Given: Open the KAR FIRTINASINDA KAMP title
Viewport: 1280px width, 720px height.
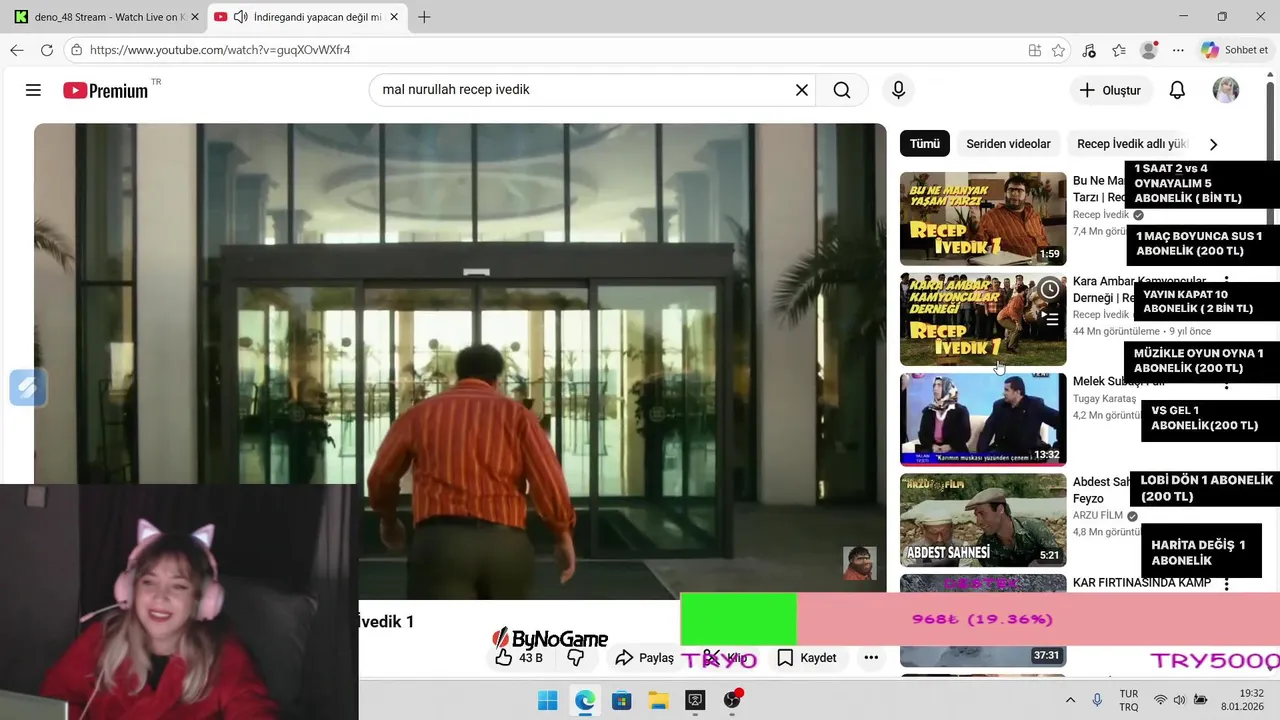Looking at the screenshot, I should [x=1142, y=583].
